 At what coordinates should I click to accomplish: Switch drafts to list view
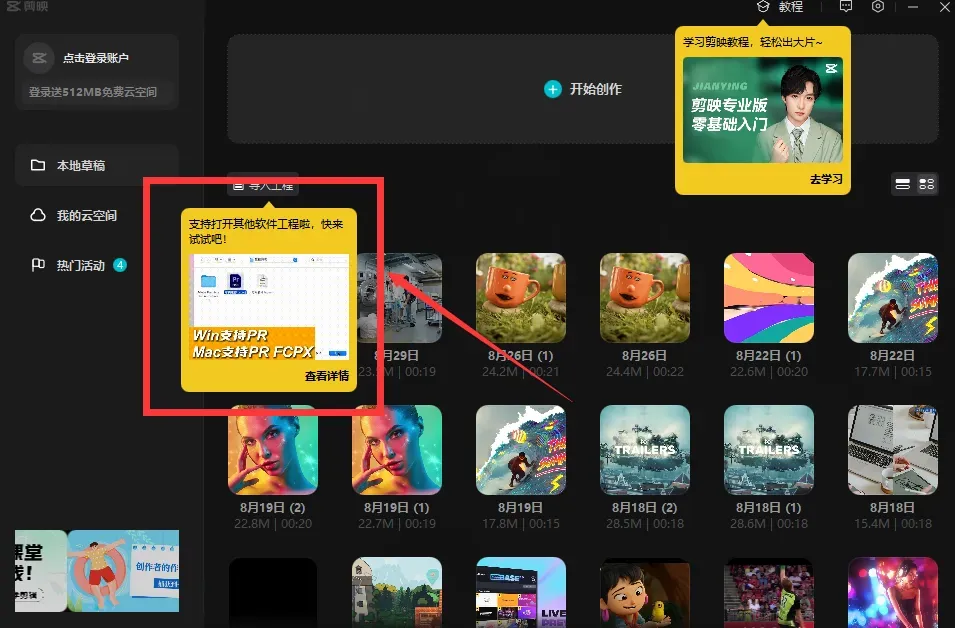coord(903,184)
